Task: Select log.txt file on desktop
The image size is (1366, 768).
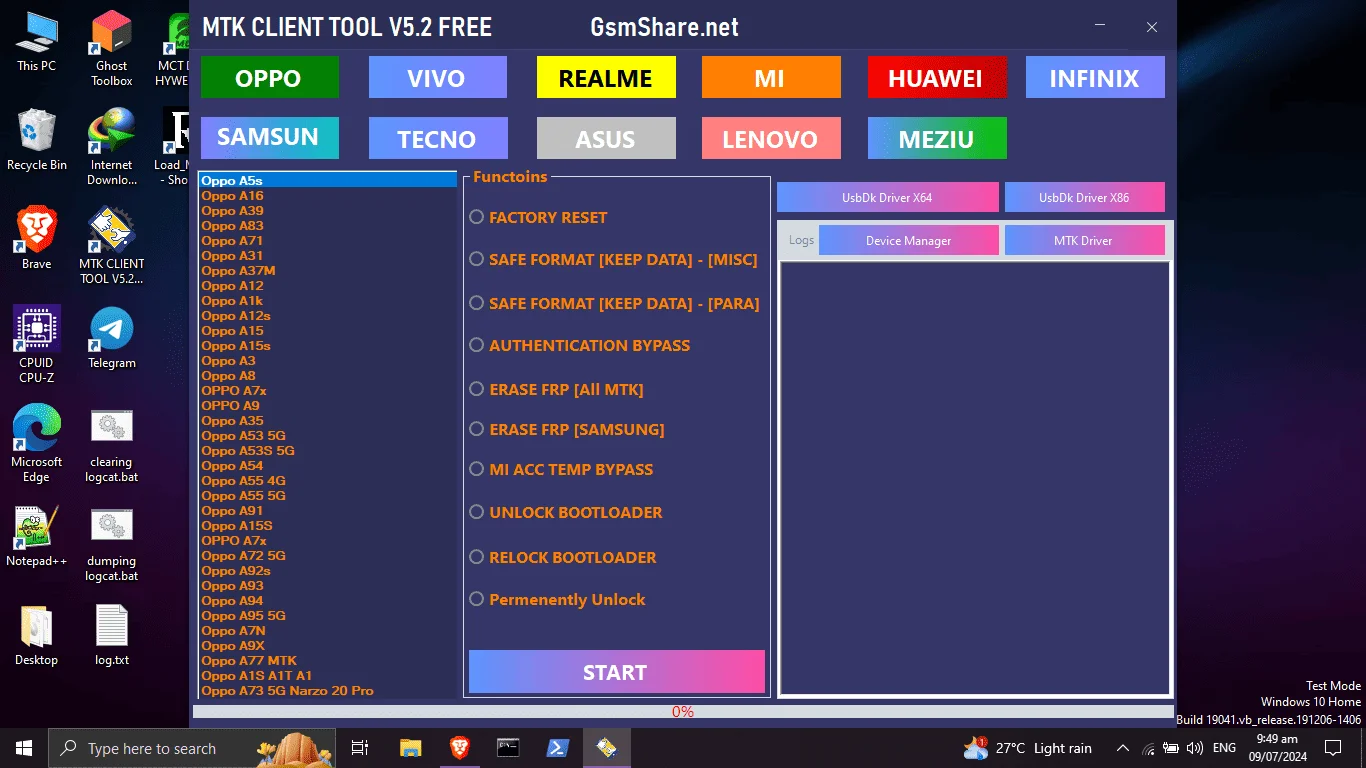Action: coord(111,635)
